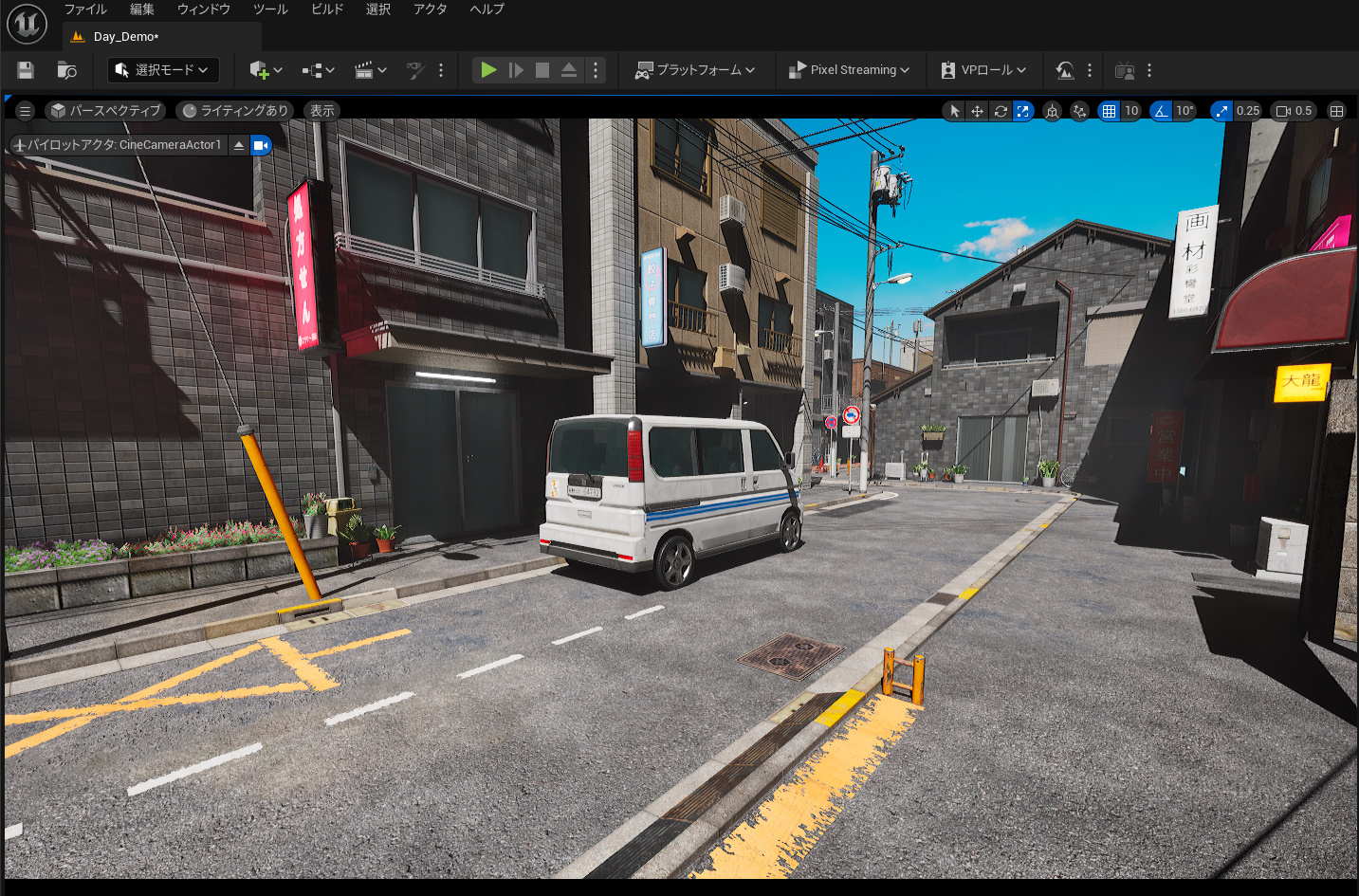Toggle rotation angle snapping
Viewport: 1359px width, 896px height.
click(x=1161, y=111)
